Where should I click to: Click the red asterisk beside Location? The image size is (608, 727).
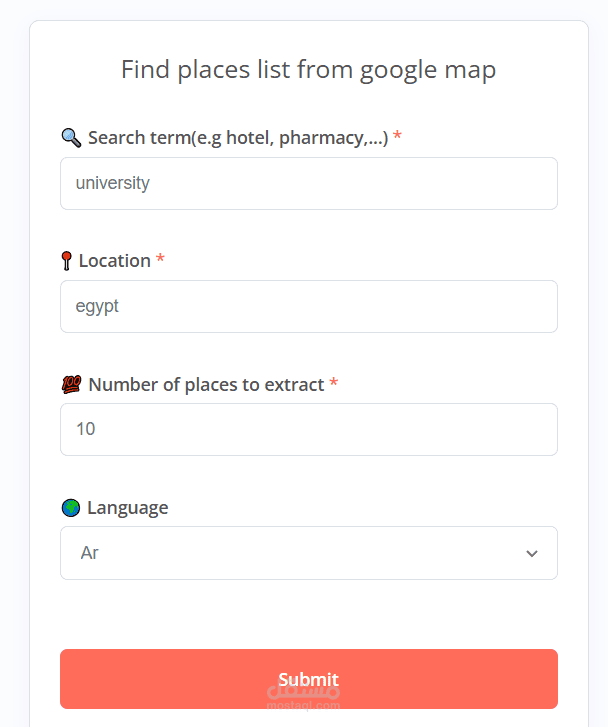coord(160,258)
